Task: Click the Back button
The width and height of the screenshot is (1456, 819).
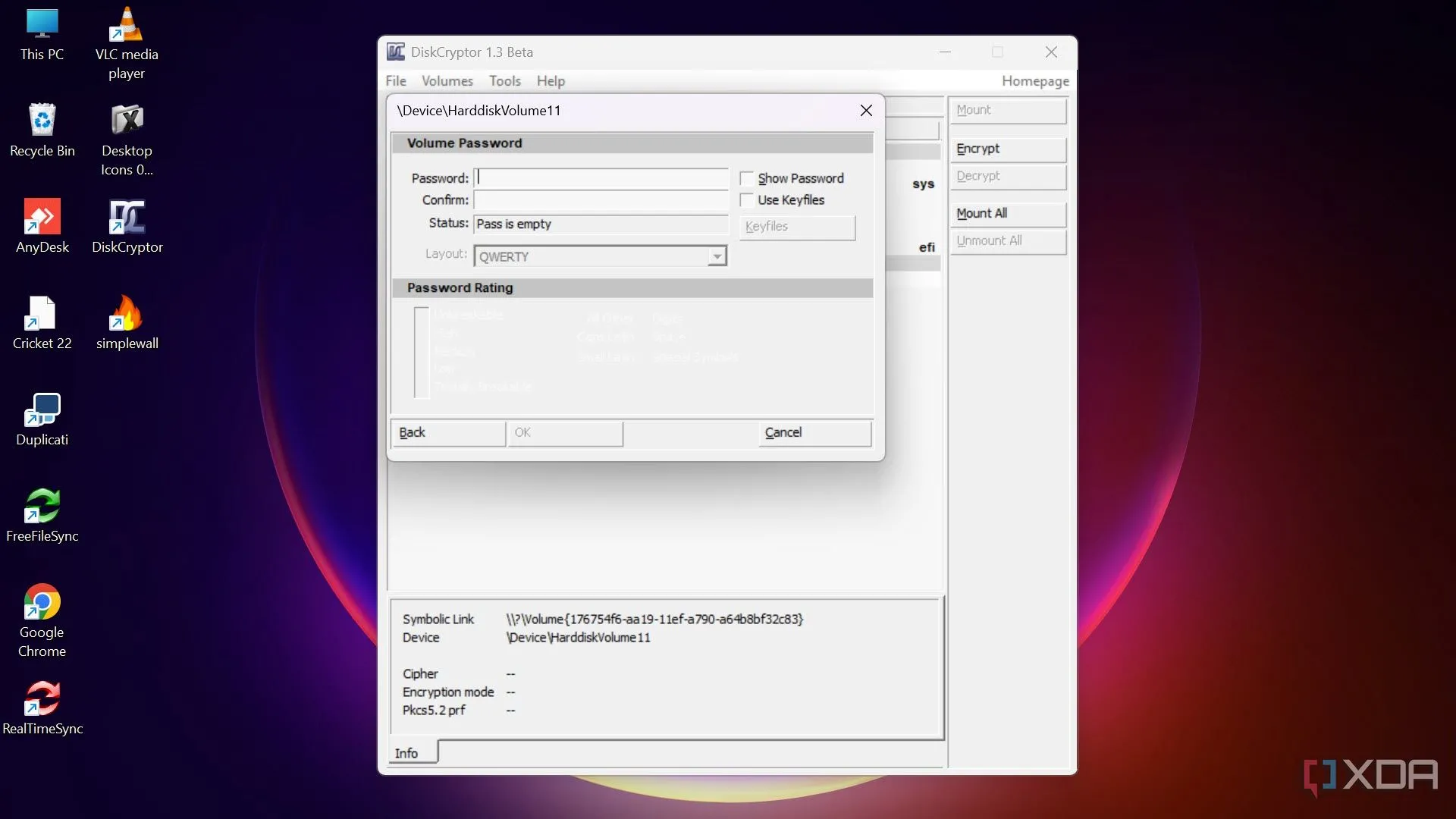Action: tap(447, 432)
